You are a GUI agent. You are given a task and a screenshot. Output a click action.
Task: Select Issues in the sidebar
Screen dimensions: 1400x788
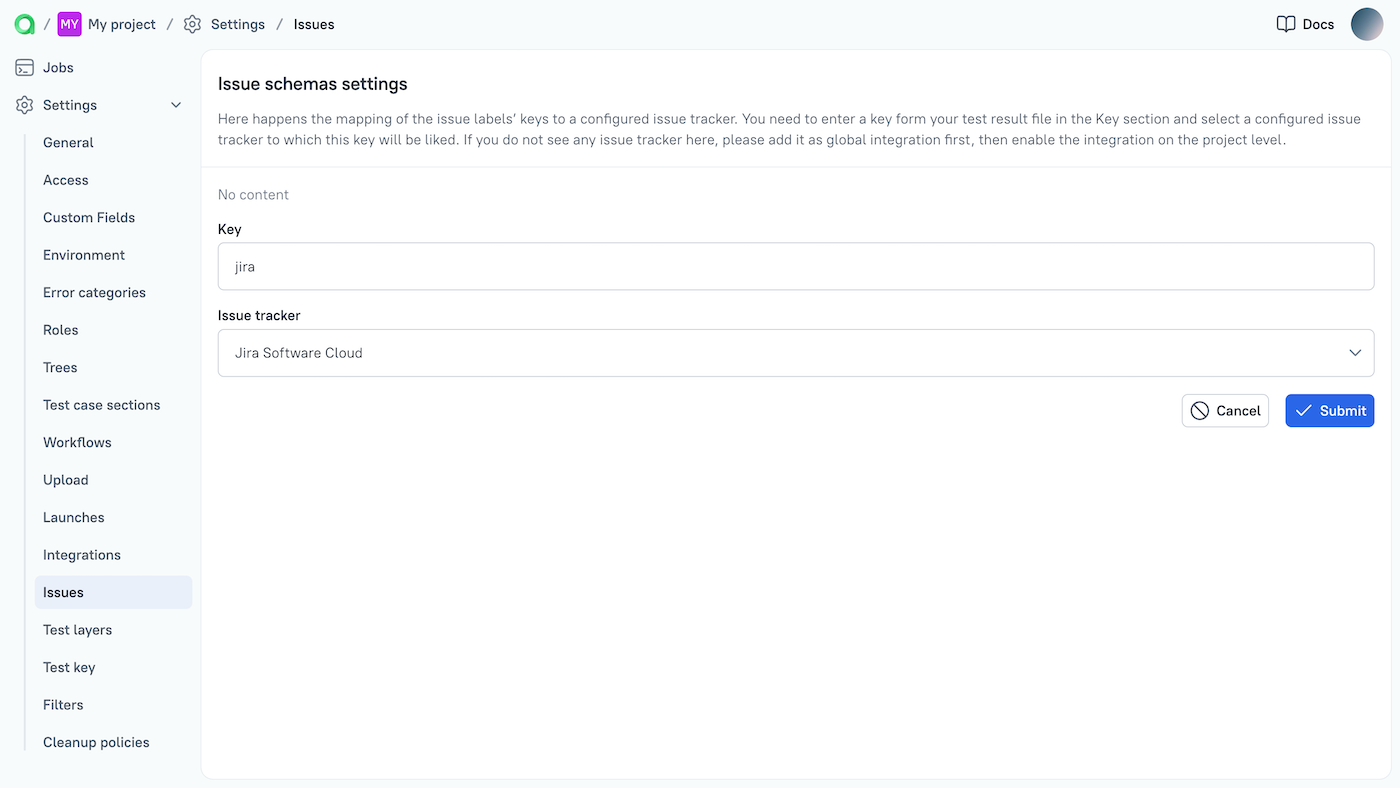pos(113,593)
